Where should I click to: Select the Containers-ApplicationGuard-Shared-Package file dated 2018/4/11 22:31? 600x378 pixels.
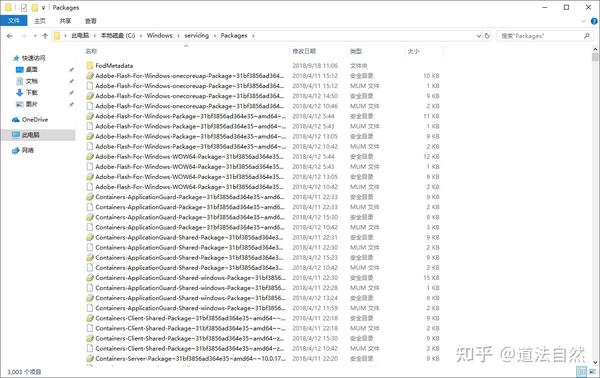pyautogui.click(x=189, y=237)
